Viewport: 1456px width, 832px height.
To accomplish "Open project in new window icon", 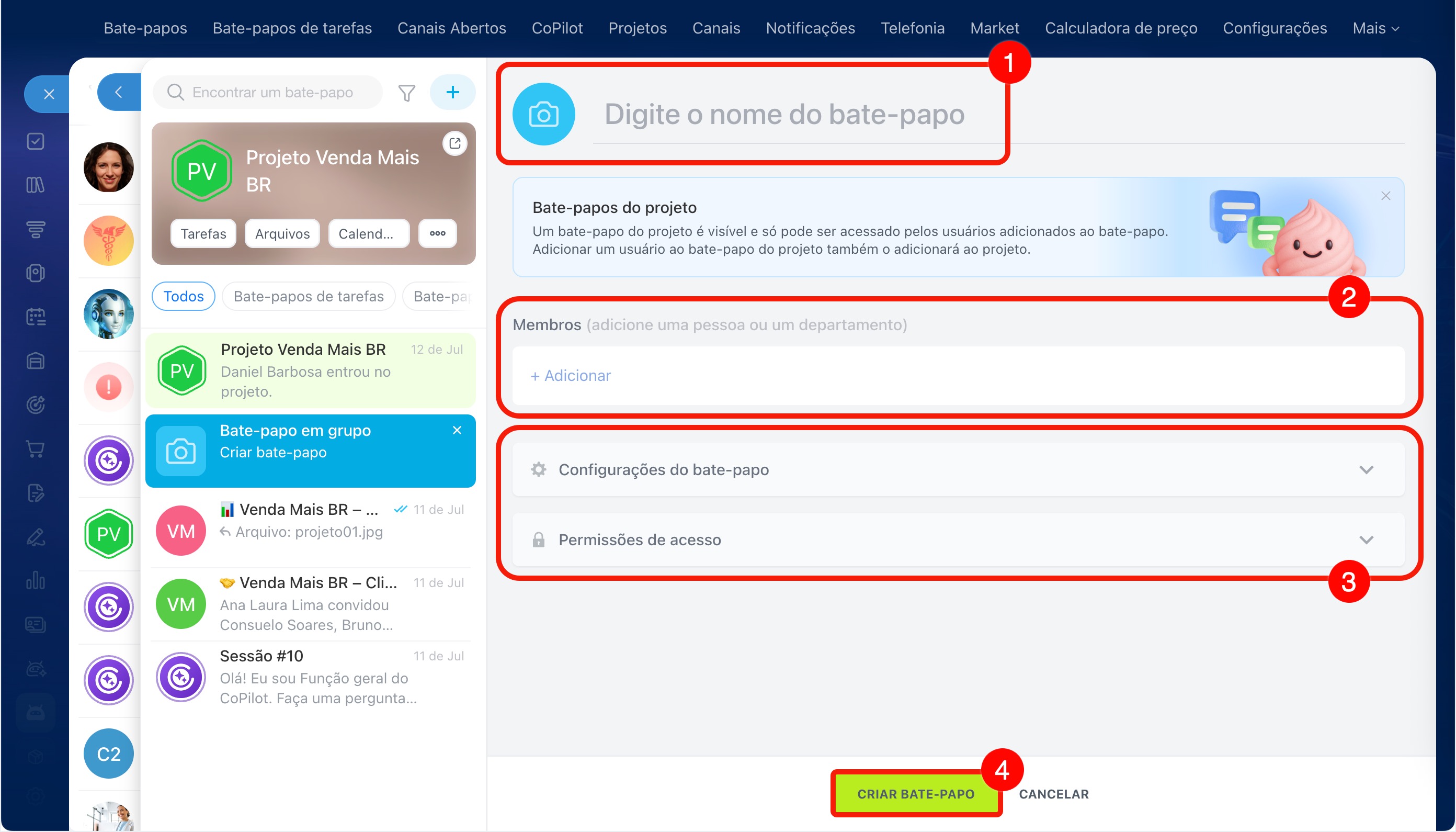I will coord(455,143).
